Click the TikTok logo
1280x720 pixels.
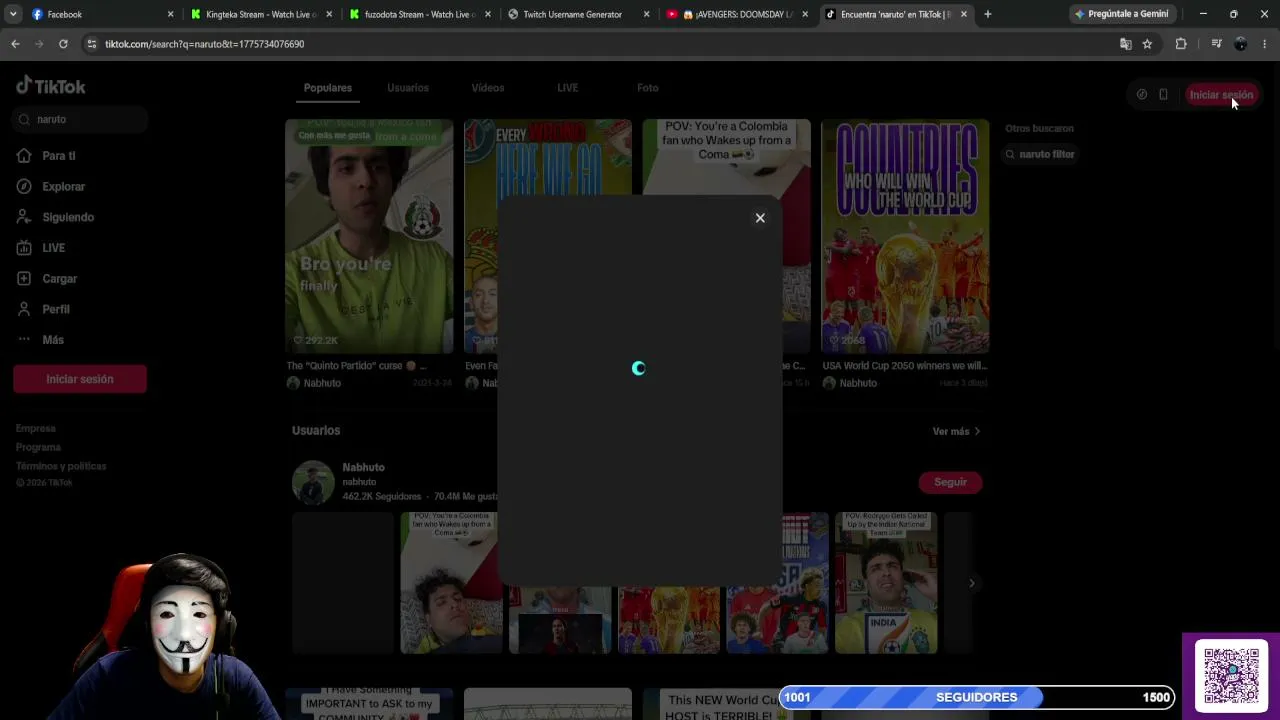pos(51,86)
